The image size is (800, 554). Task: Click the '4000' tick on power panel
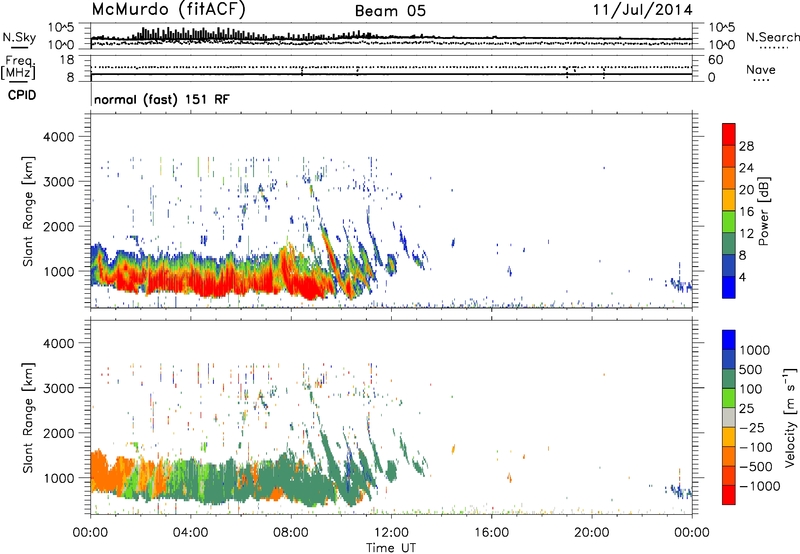pyautogui.click(x=59, y=137)
